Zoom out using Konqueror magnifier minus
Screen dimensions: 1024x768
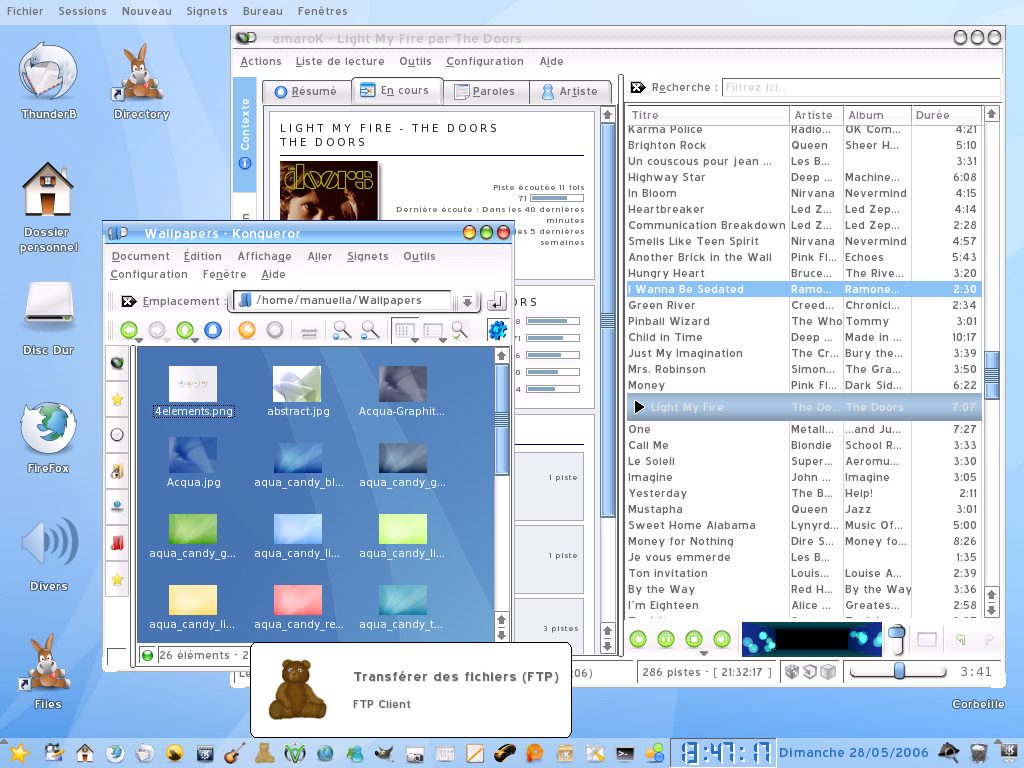370,330
